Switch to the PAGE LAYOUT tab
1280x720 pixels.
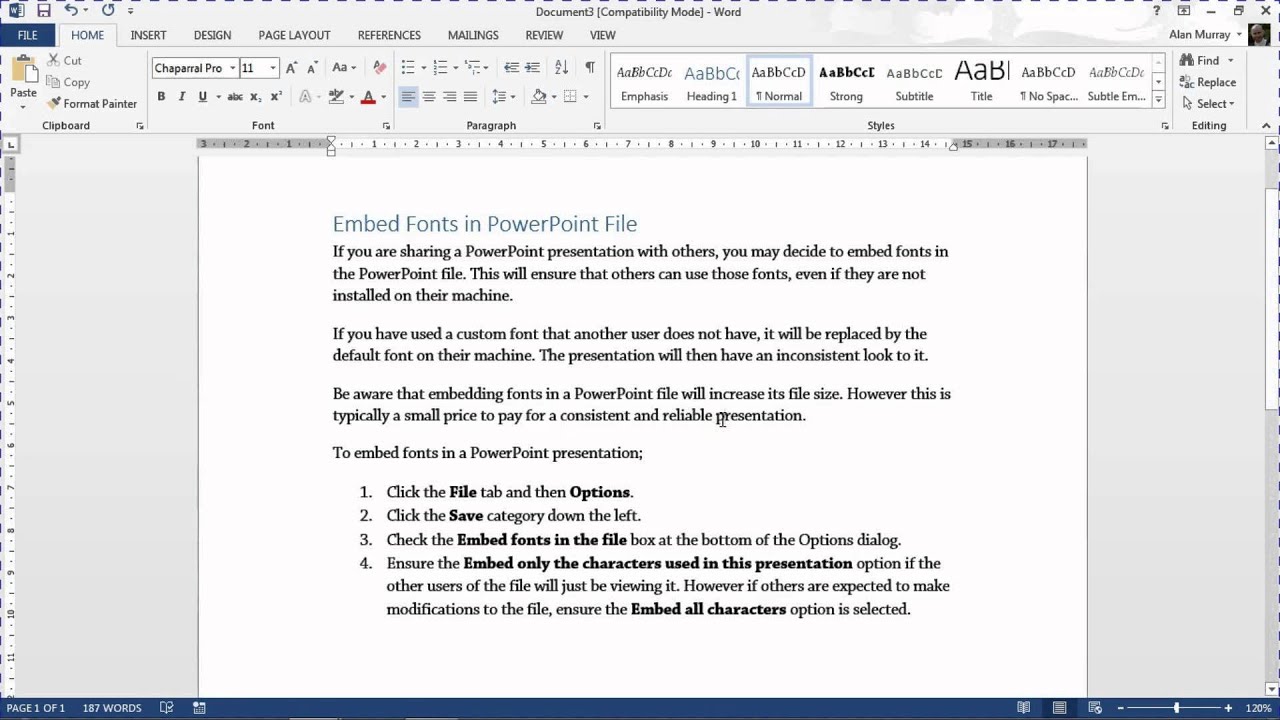tap(294, 35)
